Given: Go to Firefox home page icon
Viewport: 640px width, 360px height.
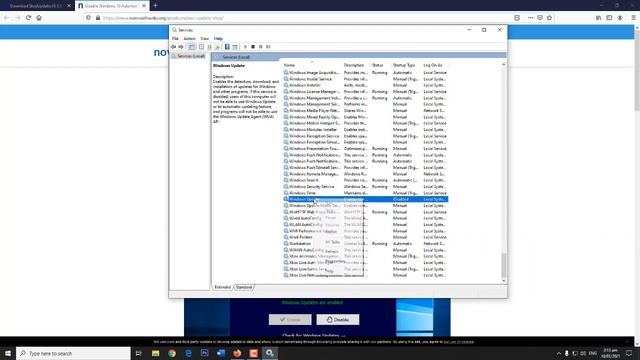Looking at the screenshot, I should [x=39, y=18].
